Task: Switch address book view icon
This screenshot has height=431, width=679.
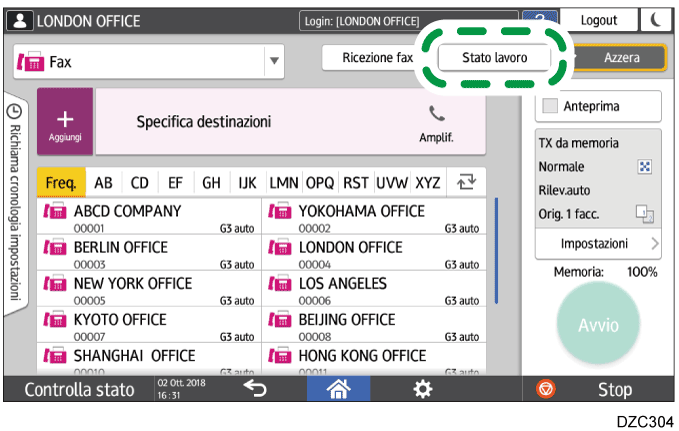Action: pos(465,183)
